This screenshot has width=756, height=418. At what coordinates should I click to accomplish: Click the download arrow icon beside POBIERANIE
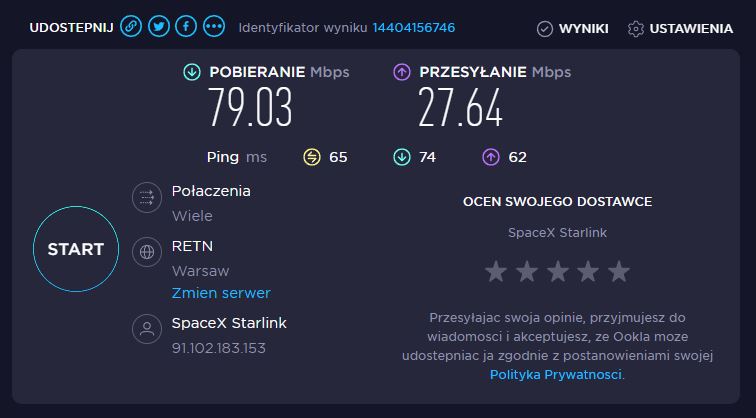(x=192, y=72)
